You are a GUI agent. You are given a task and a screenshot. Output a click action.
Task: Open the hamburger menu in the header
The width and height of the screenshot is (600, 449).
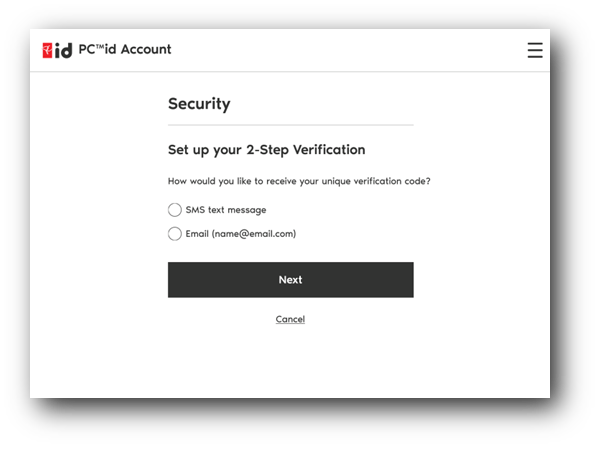(x=535, y=50)
